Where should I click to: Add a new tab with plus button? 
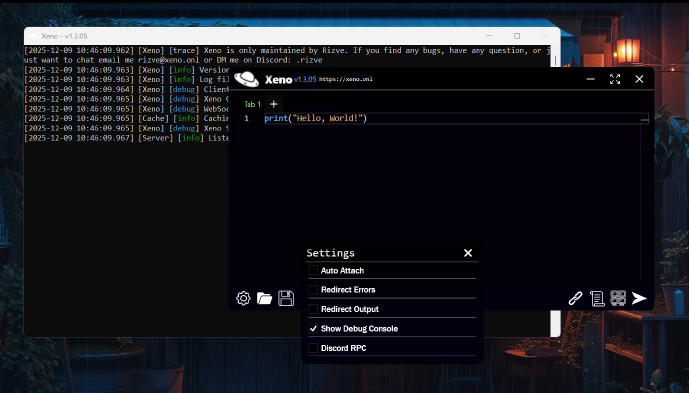[x=273, y=104]
